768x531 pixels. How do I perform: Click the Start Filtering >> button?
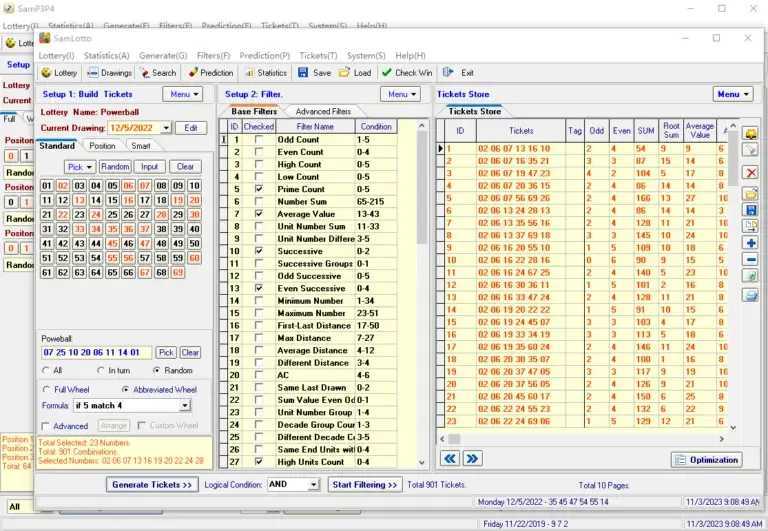pyautogui.click(x=365, y=484)
